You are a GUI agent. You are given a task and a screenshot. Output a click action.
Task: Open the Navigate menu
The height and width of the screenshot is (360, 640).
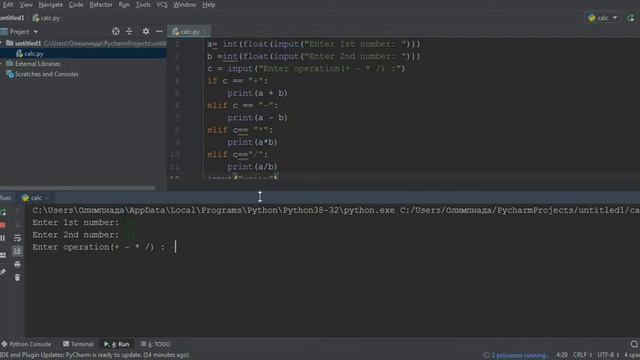[x=51, y=5]
